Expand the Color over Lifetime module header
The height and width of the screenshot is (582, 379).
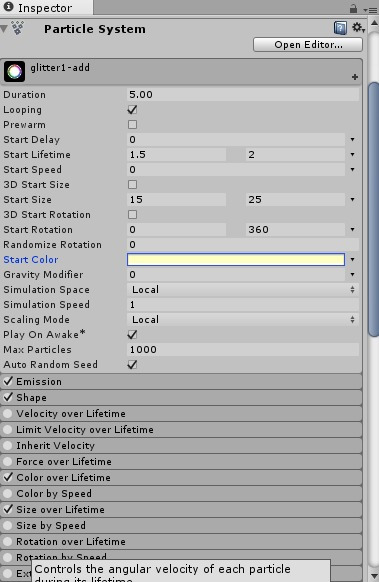coord(181,477)
